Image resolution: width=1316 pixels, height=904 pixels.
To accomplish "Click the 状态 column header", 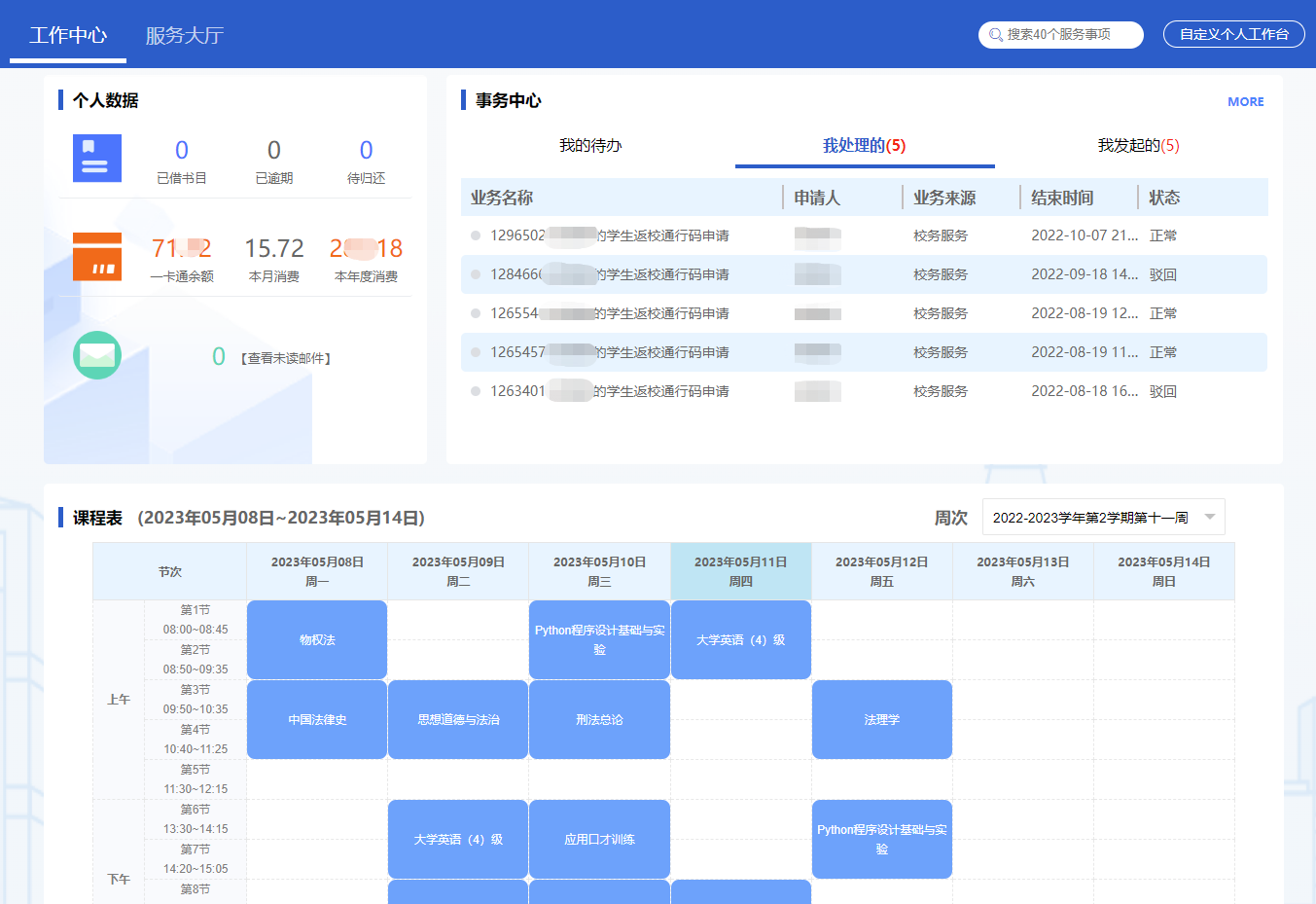I will pyautogui.click(x=1164, y=198).
